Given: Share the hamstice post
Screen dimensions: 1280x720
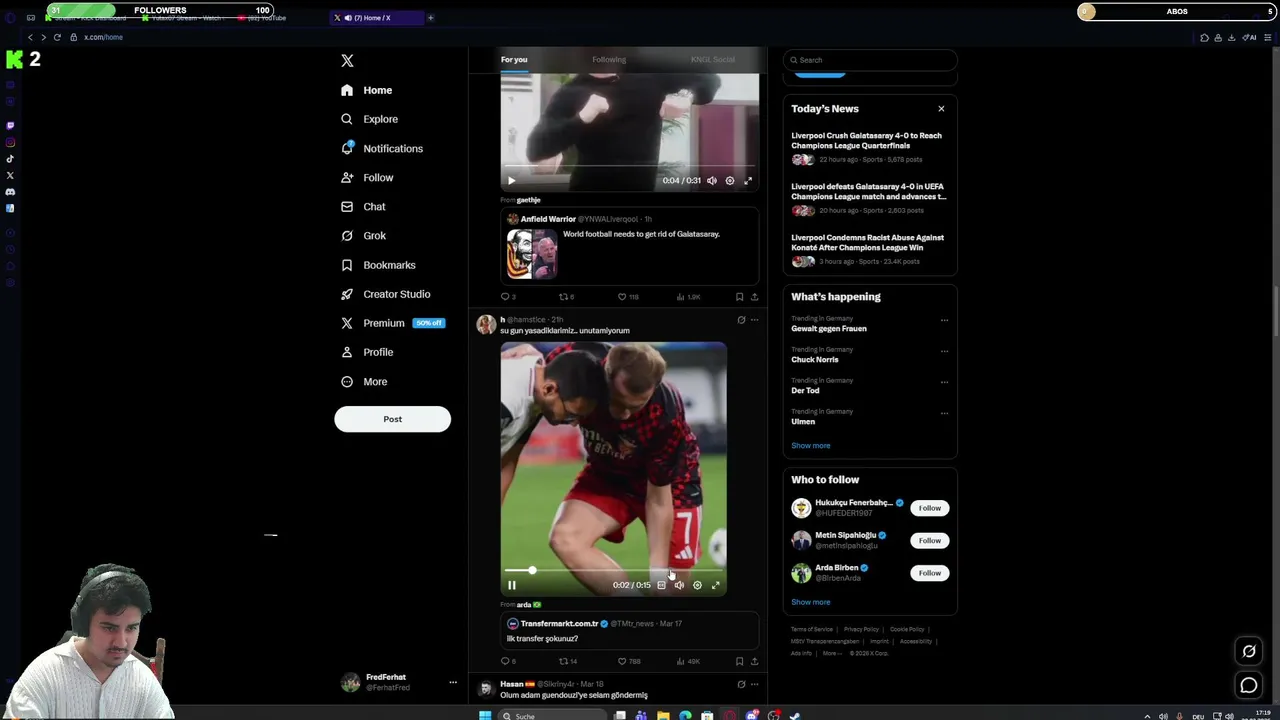Looking at the screenshot, I should pyautogui.click(x=754, y=661).
